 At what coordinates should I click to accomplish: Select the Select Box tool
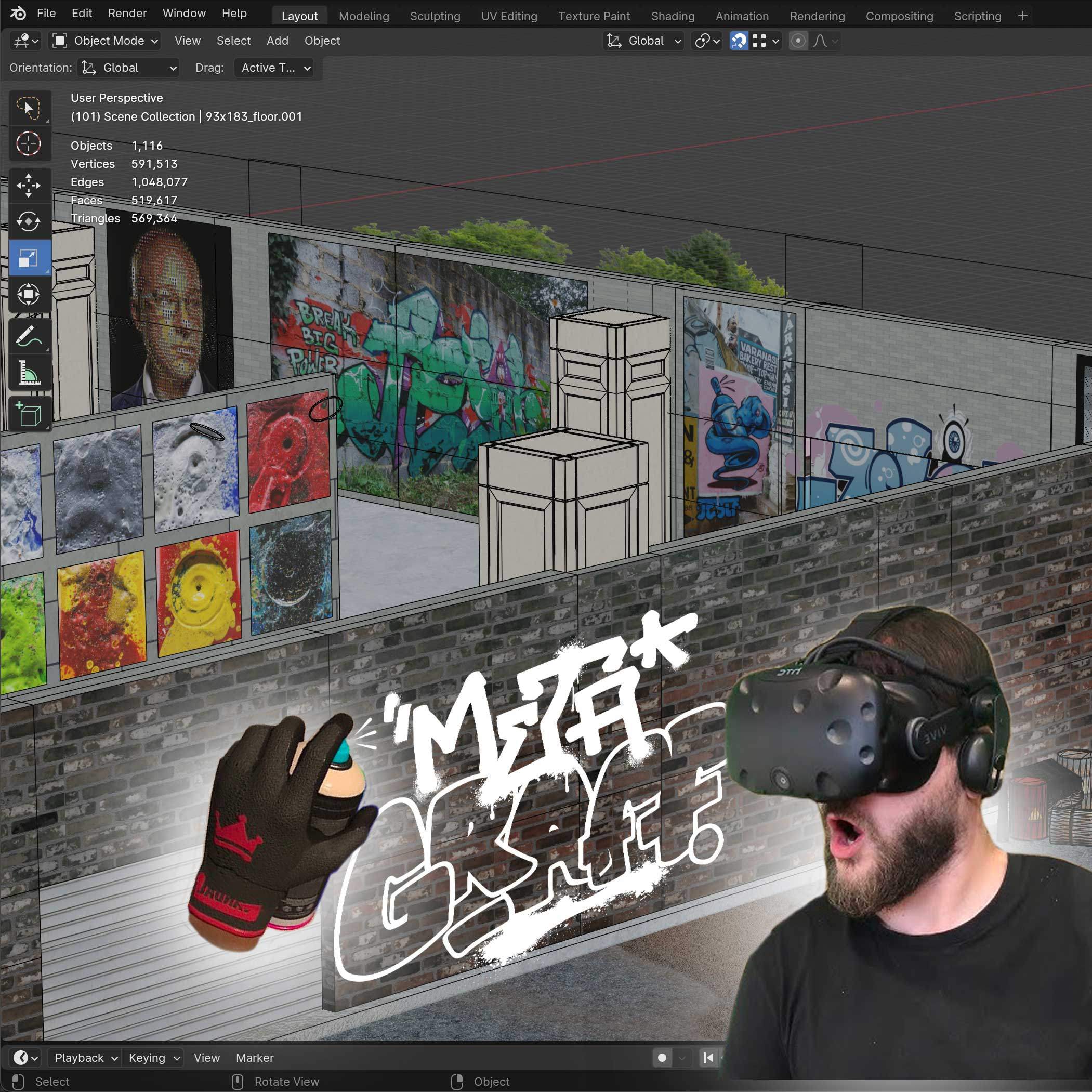pos(28,108)
